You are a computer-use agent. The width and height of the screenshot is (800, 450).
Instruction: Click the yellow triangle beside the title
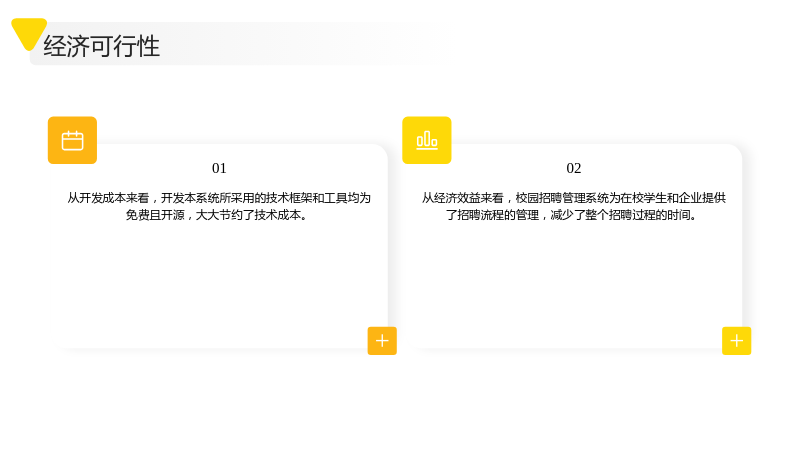tap(29, 34)
